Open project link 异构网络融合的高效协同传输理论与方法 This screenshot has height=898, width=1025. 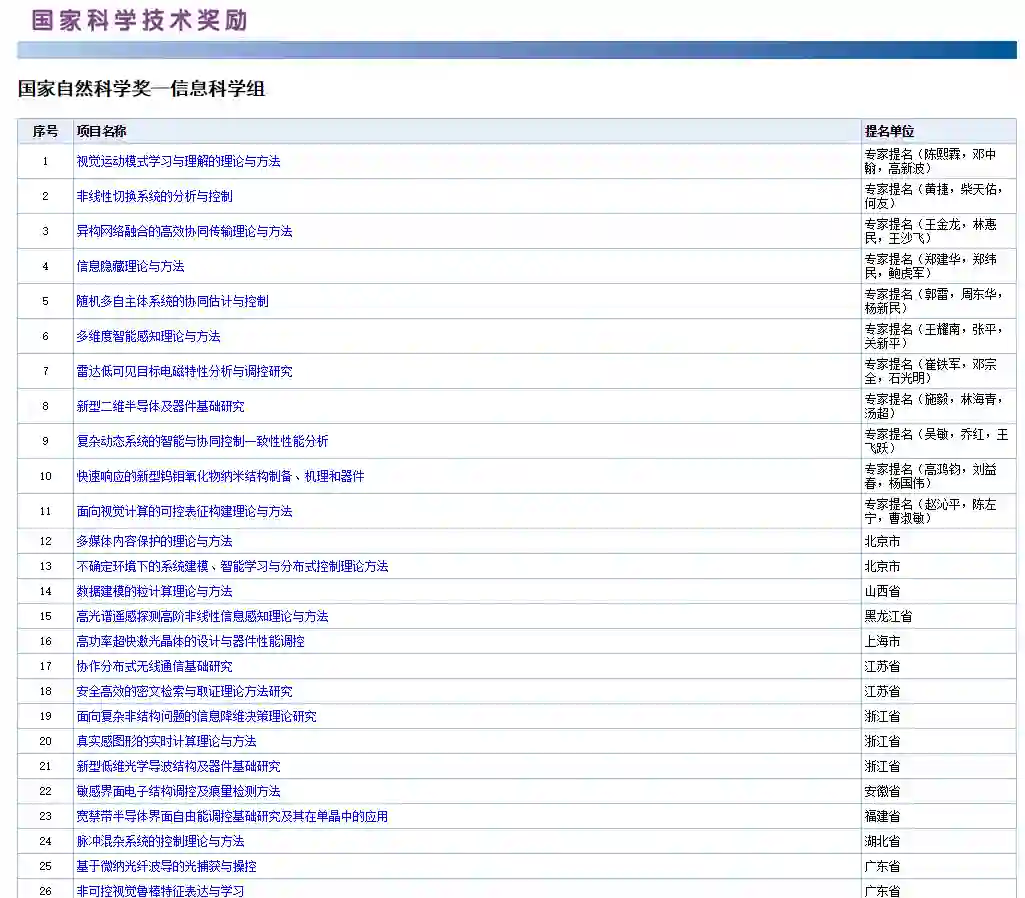pos(184,231)
